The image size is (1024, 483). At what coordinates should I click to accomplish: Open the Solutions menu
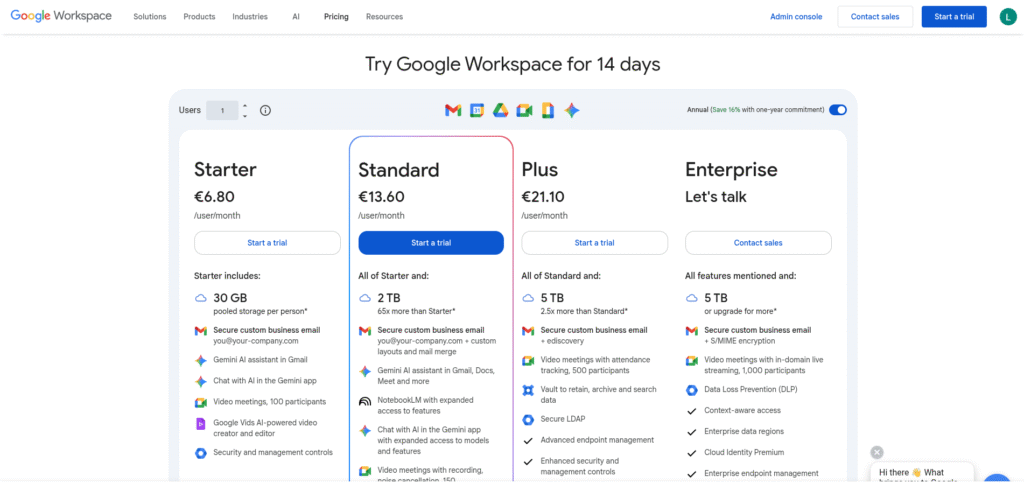150,17
